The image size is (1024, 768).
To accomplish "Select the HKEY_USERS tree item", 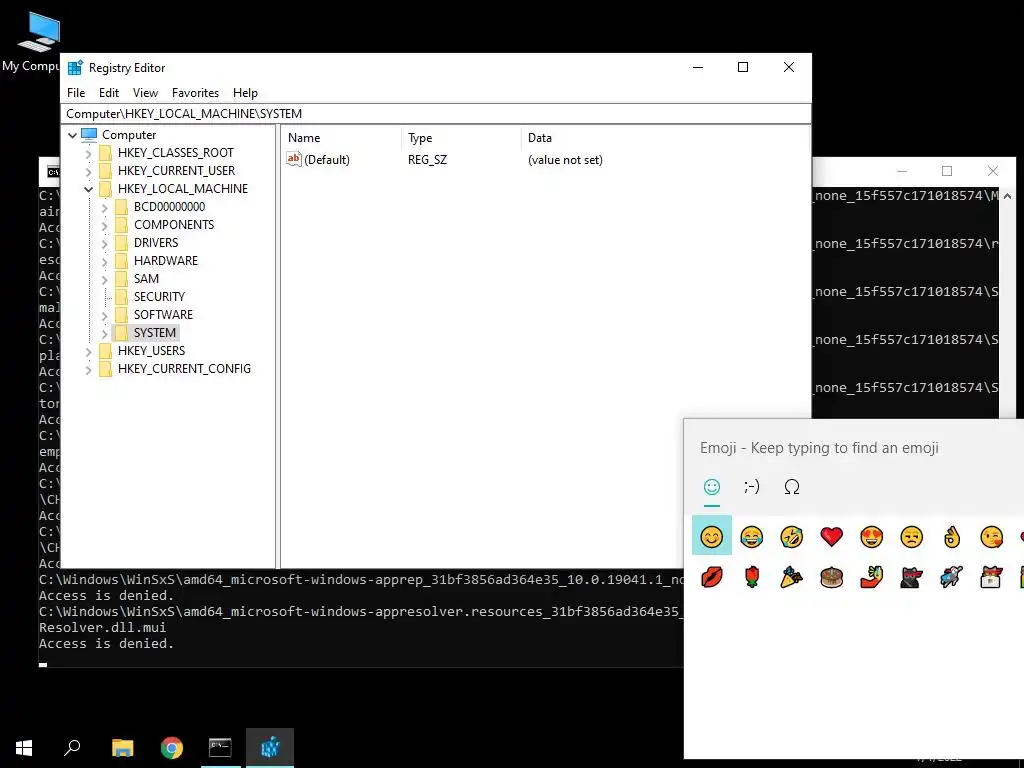I will 152,351.
